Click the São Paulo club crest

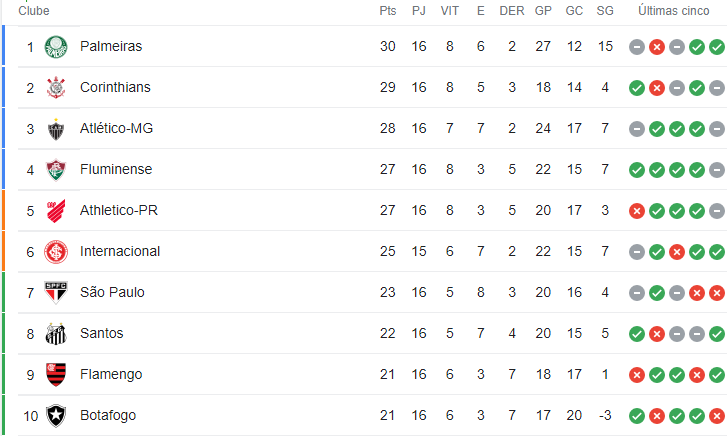click(x=56, y=293)
